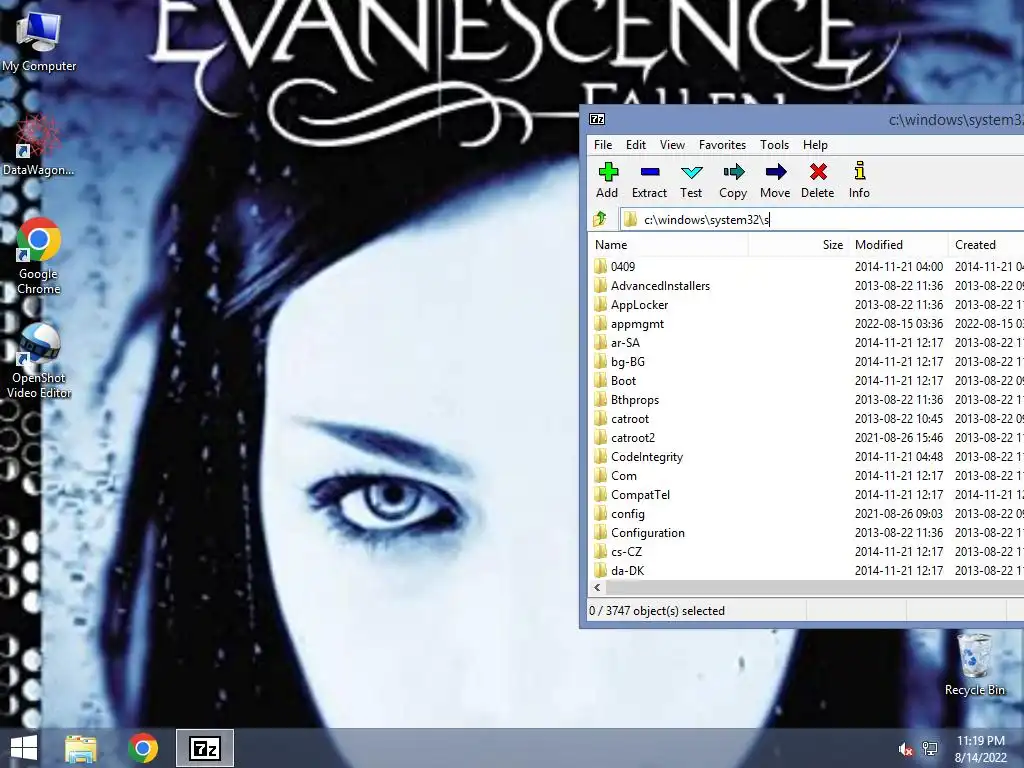Click folder icon of the 0409 row
Screen dimensions: 1024x768
601,266
